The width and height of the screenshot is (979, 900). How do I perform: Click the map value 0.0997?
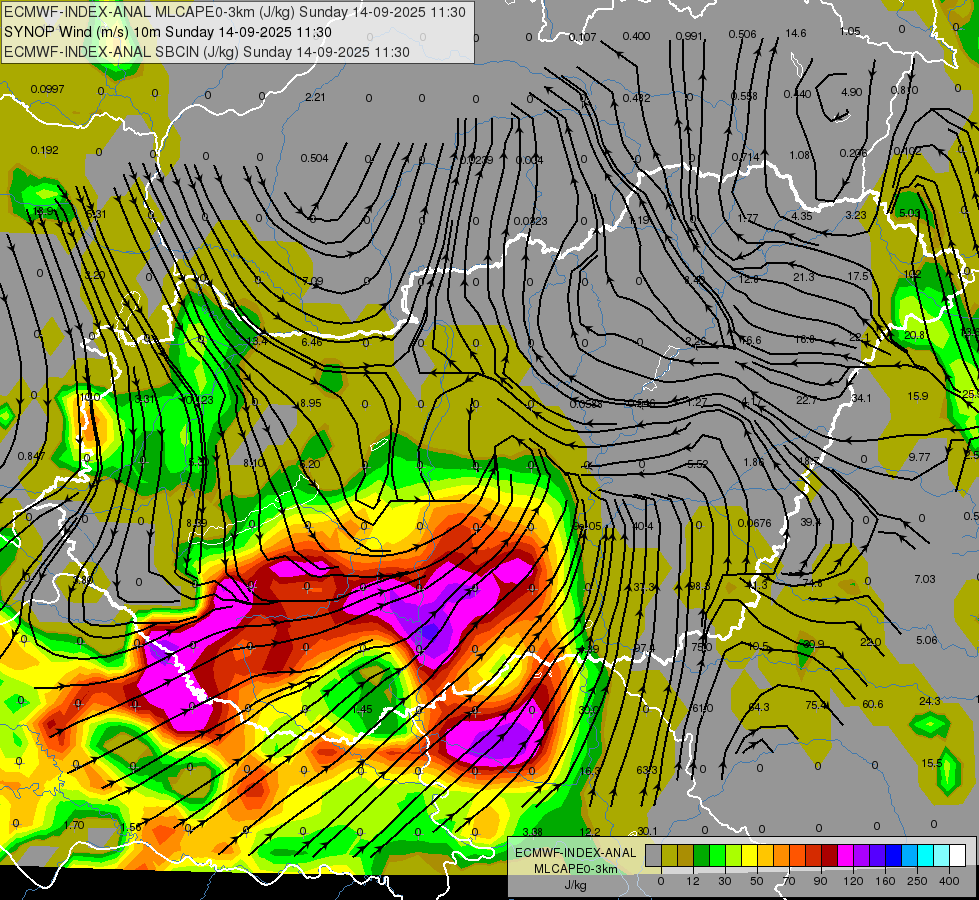tap(47, 89)
